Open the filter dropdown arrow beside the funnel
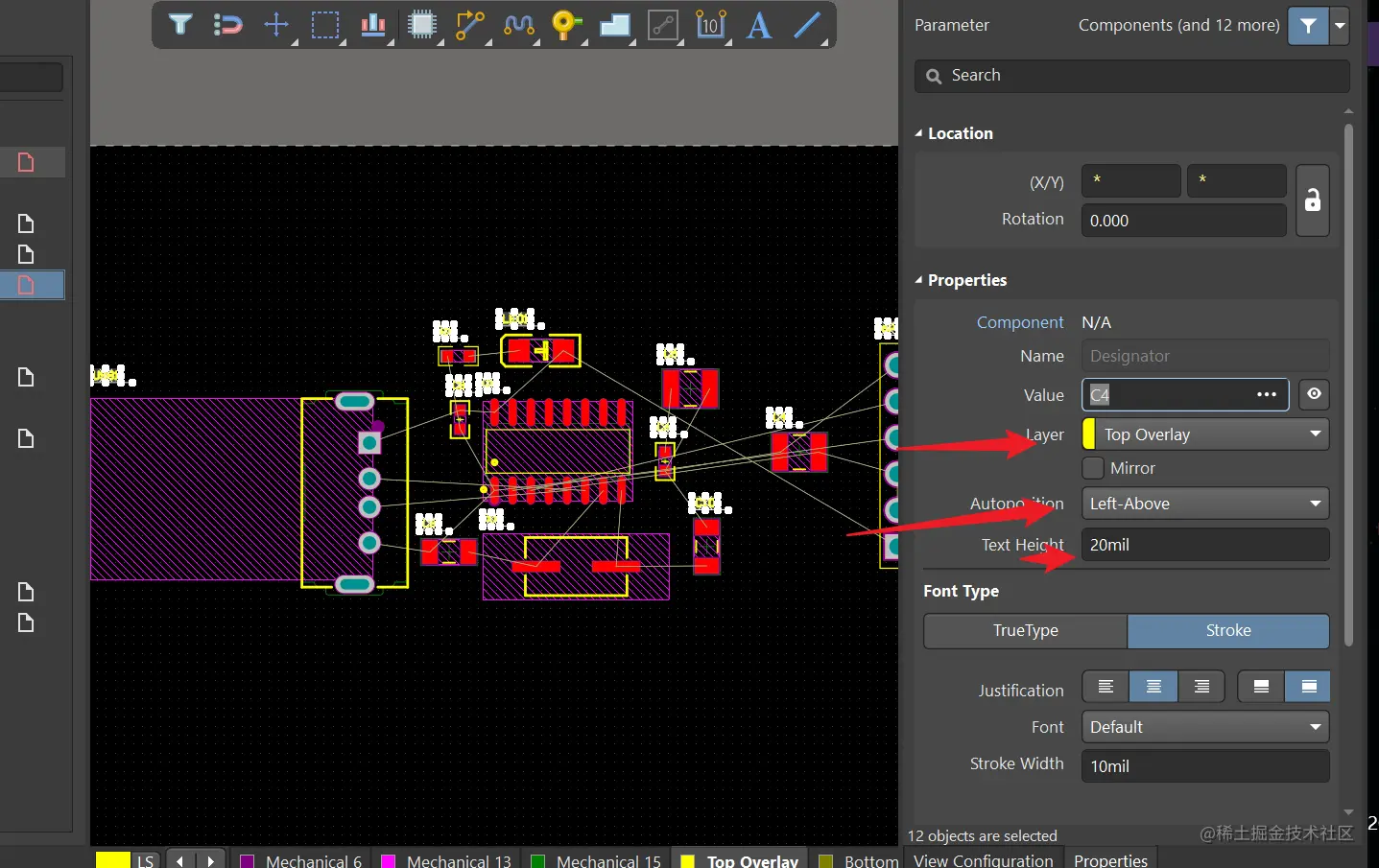 point(1340,26)
